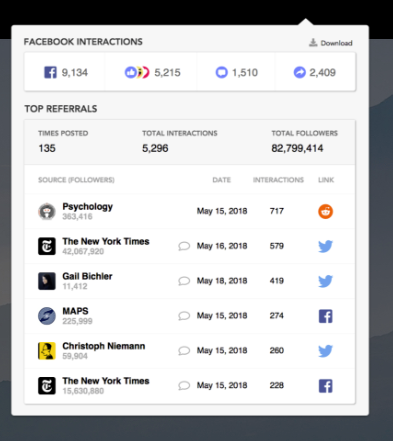Click the Psychology source name

[x=88, y=207]
